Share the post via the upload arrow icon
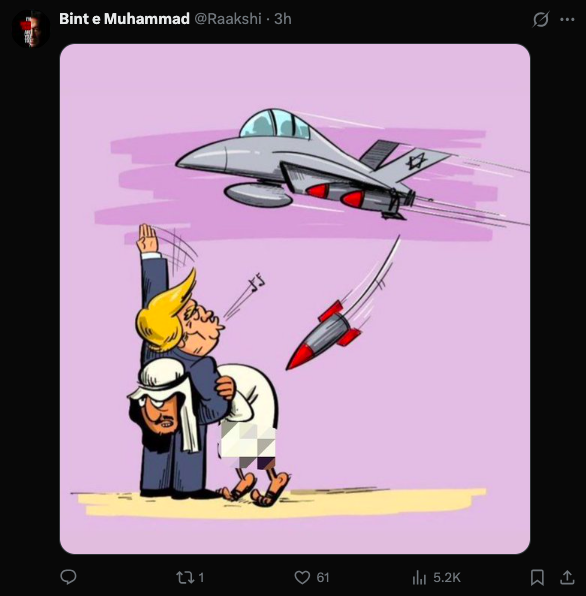Viewport: 586px width, 596px height. 567,577
